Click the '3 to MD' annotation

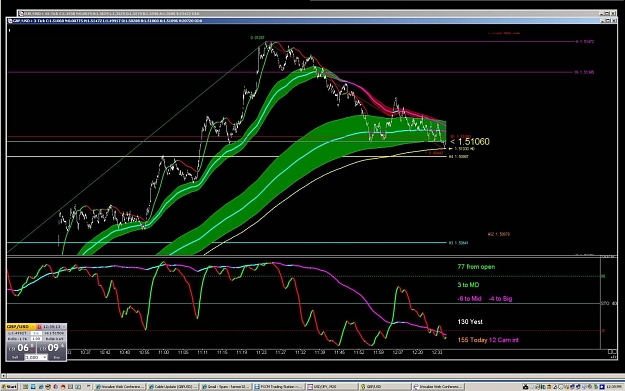tap(468, 285)
